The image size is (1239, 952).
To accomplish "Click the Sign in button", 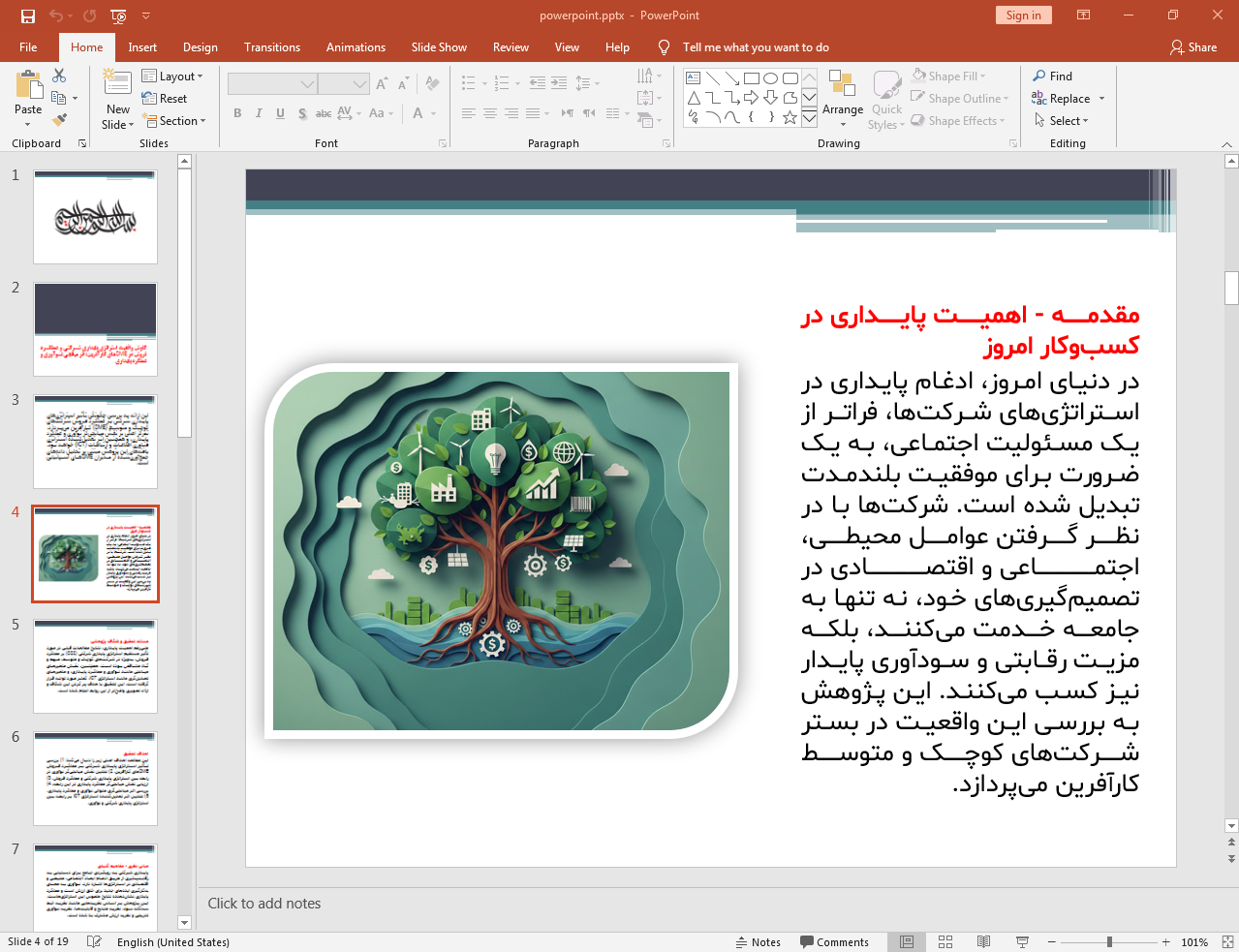I will (1023, 15).
